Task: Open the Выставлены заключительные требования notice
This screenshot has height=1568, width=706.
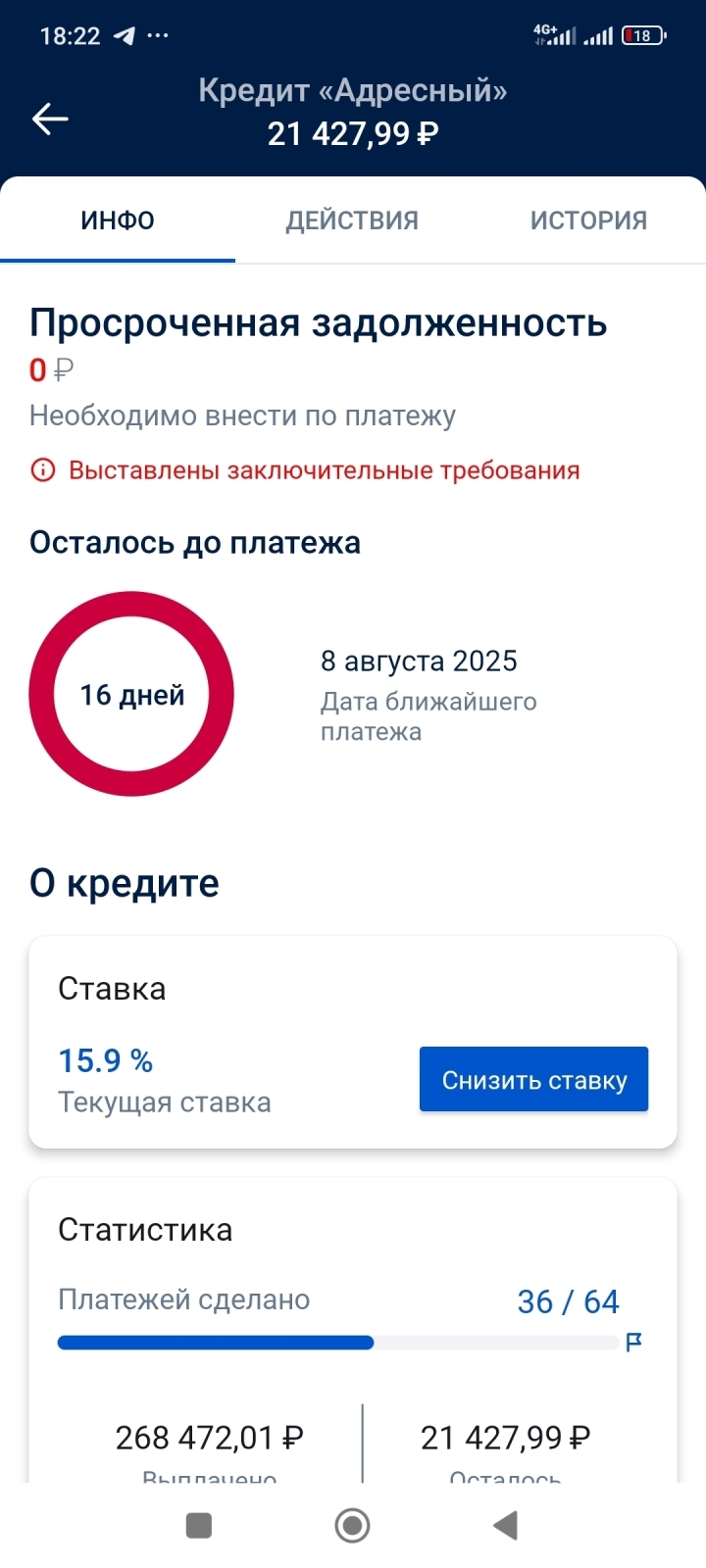Action: click(324, 470)
